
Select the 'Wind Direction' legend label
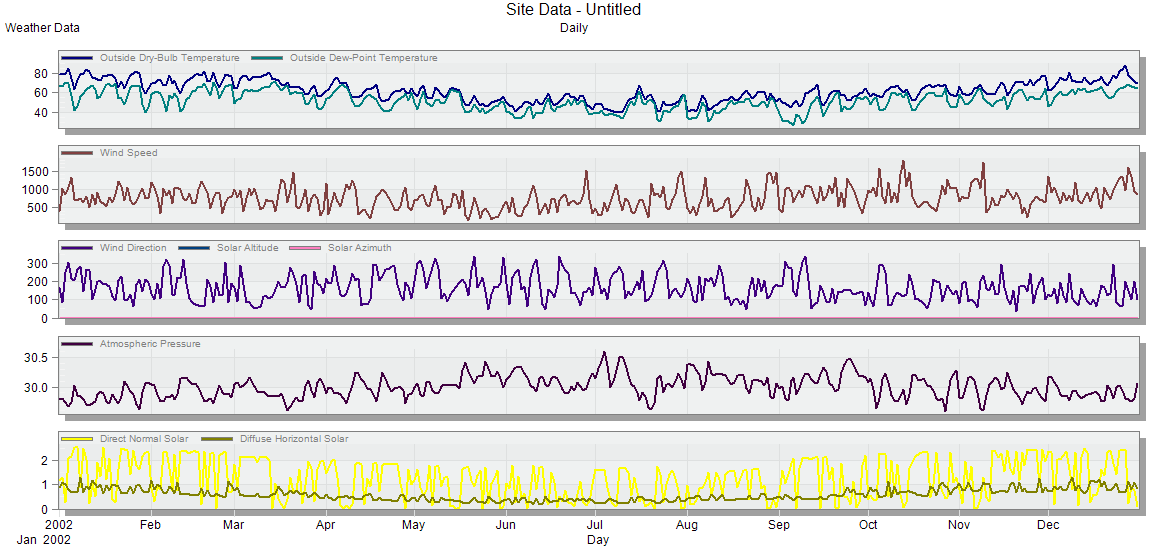(133, 248)
